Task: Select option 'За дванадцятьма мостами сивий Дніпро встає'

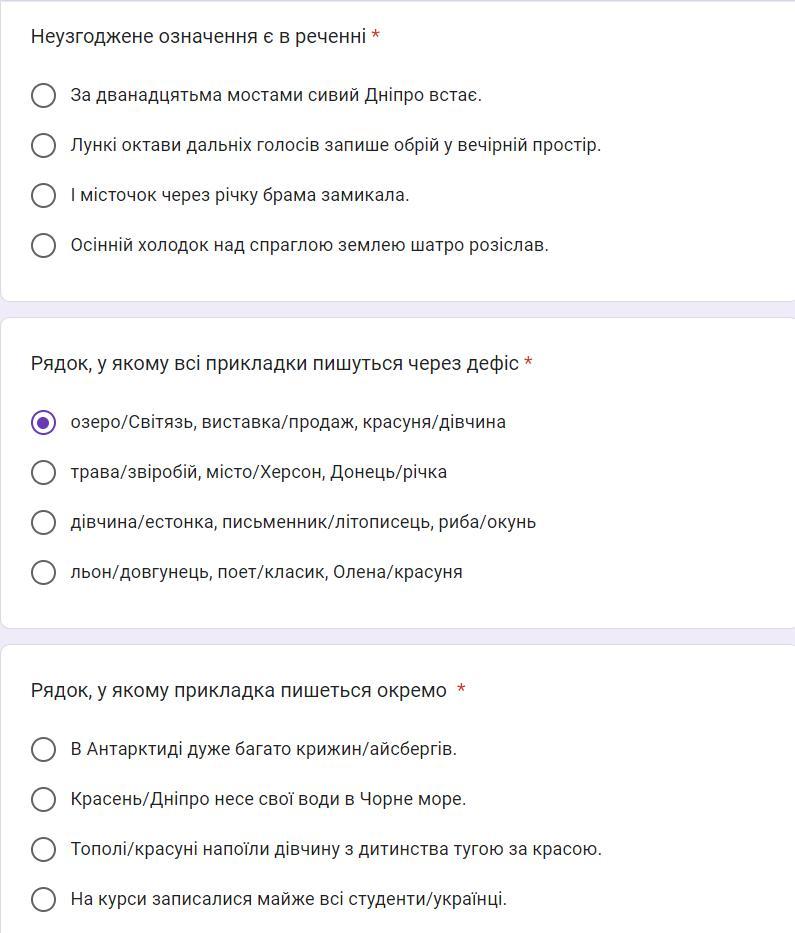Action: 43,95
